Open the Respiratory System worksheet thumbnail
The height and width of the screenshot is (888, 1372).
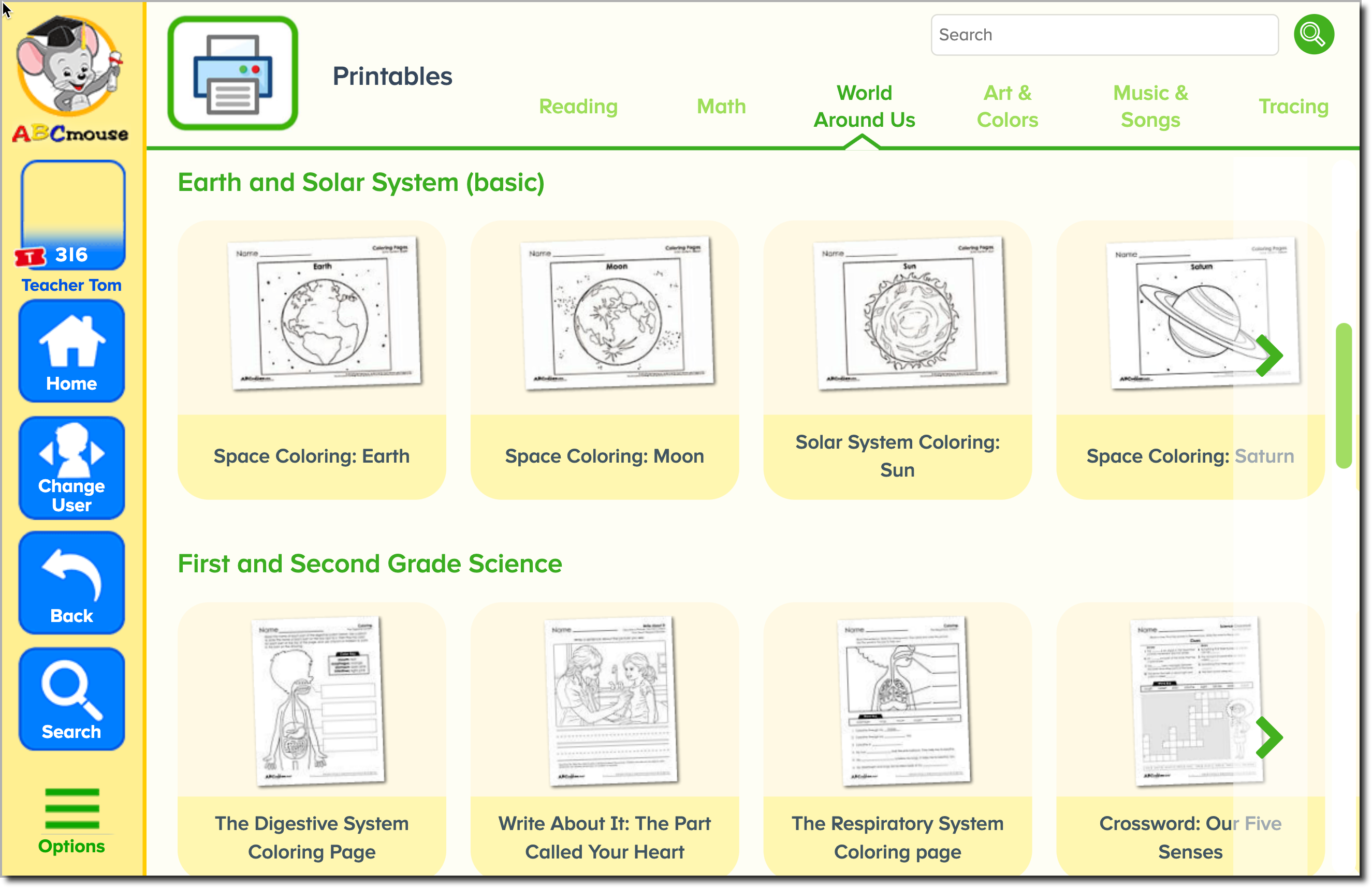pos(904,701)
